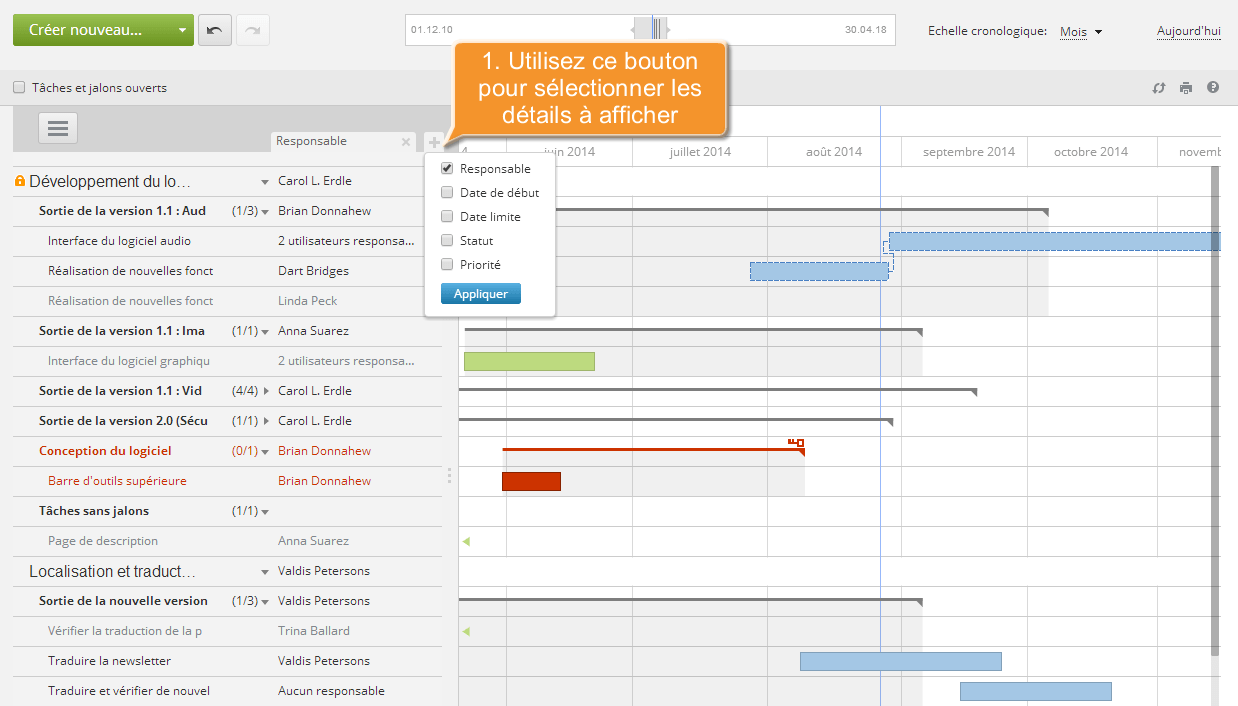Click the Appliquer button
Screen dimensions: 1238x706
tap(481, 294)
